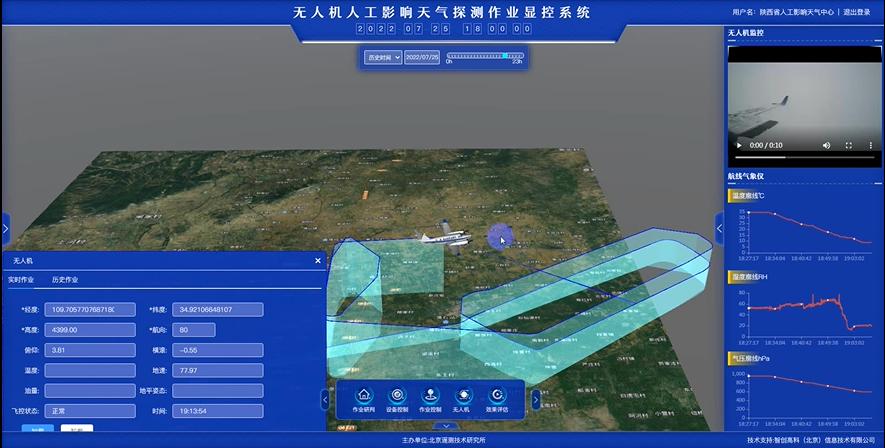The height and width of the screenshot is (448, 885).
Task: Play the drone monitoring video
Action: point(739,145)
